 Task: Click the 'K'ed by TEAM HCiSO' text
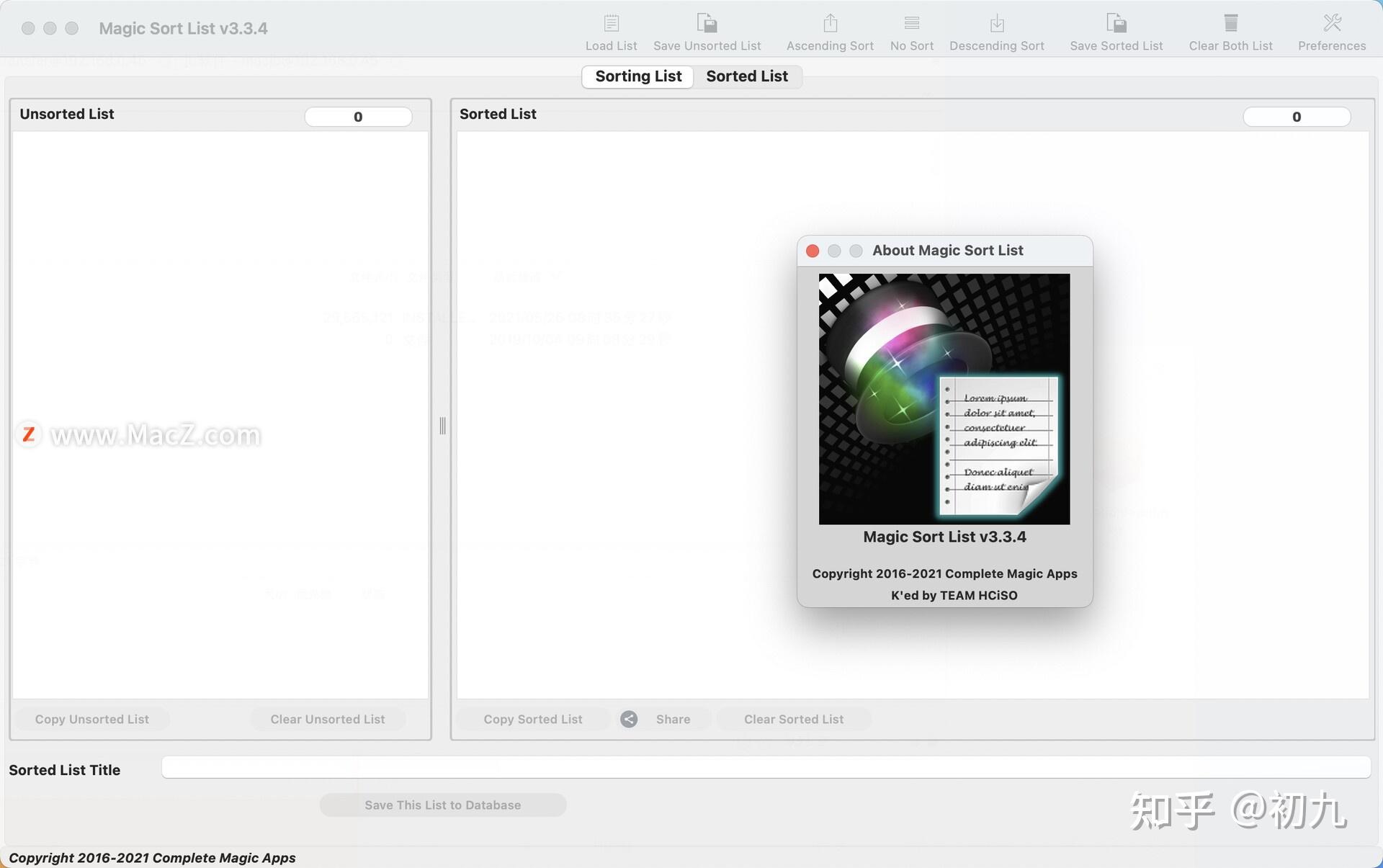[954, 595]
